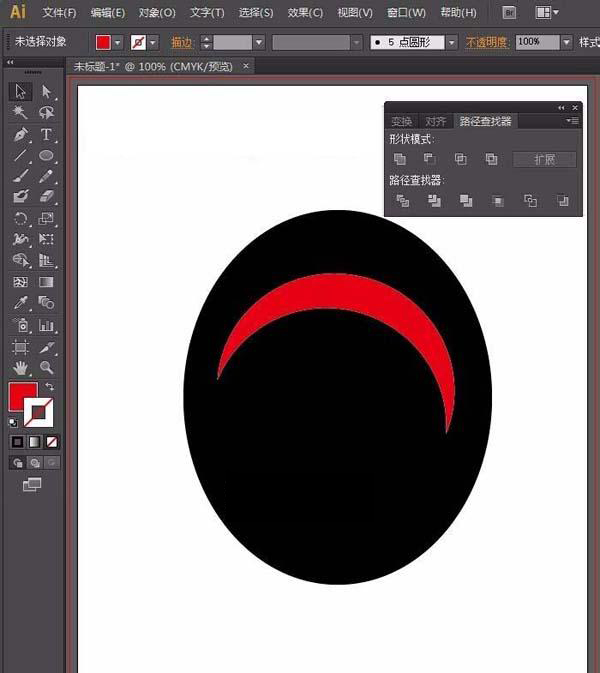Expand the 5 点圆形 brush dropdown

click(451, 43)
